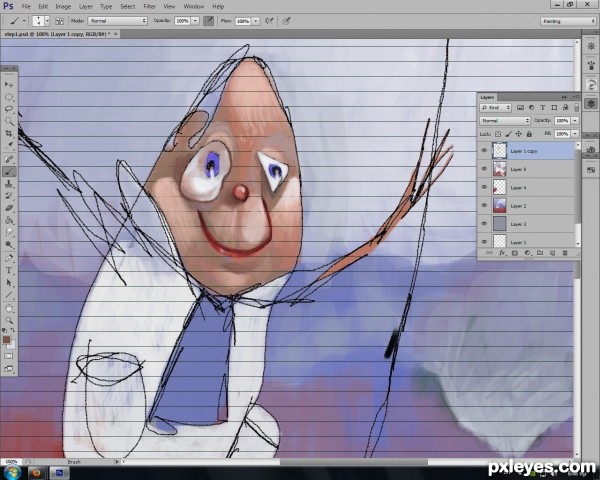Open the brush Opacity slider arrow
Screen dimensions: 600x480
pos(195,21)
